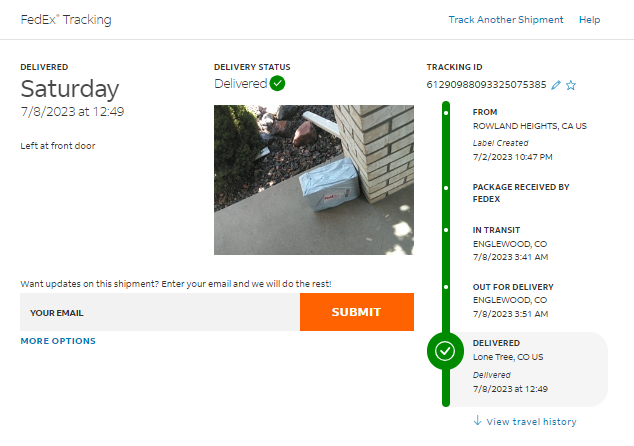Click the Out for Delivery marker dot
634x446 pixels.
(x=446, y=287)
